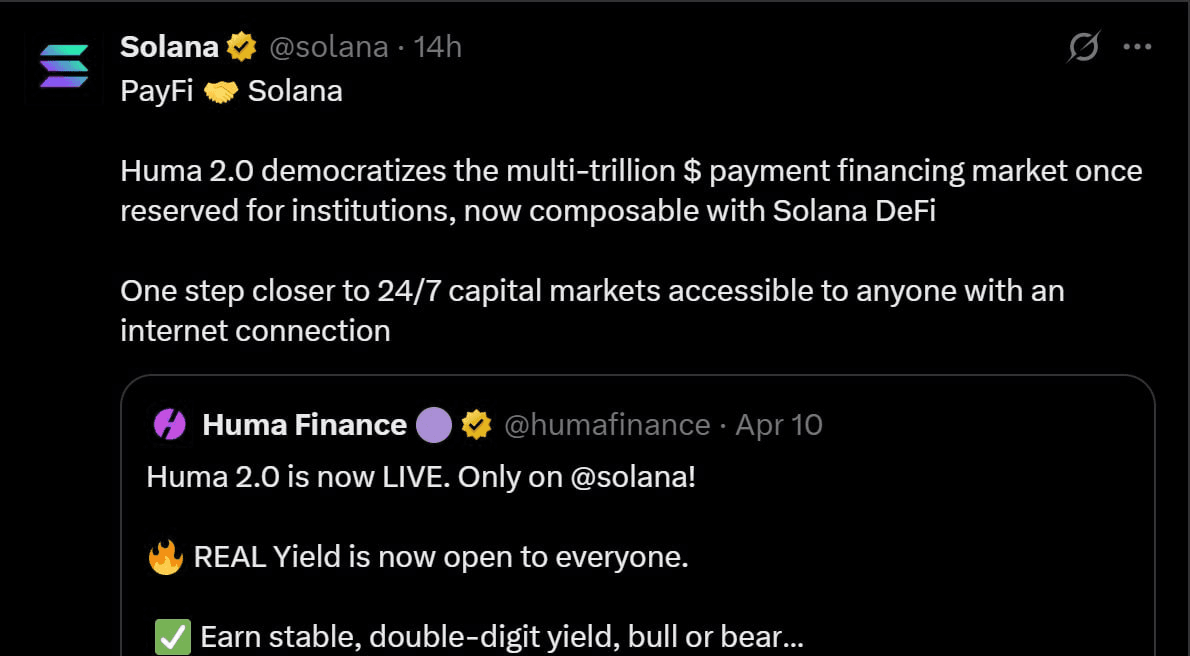Click Huma Finance's gold verified badge
This screenshot has width=1190, height=656.
pyautogui.click(x=476, y=425)
